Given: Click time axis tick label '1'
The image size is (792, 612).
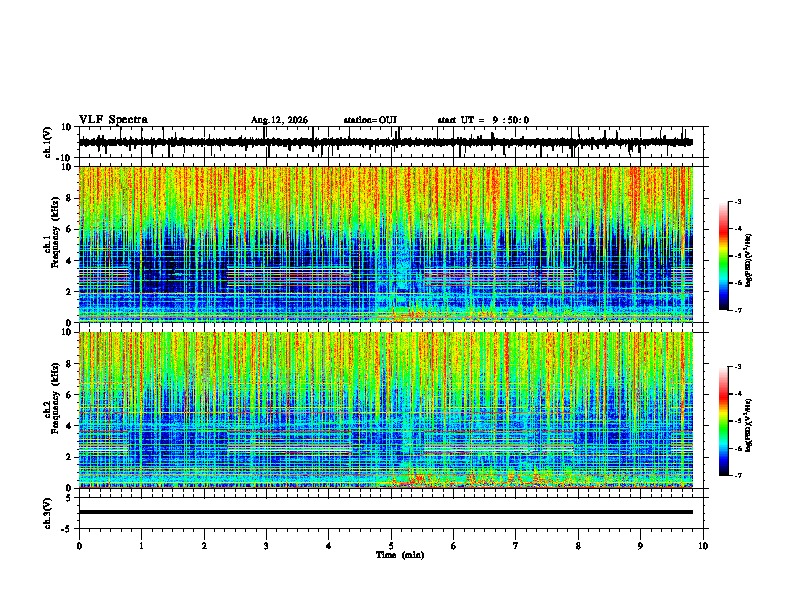Looking at the screenshot, I should (141, 546).
